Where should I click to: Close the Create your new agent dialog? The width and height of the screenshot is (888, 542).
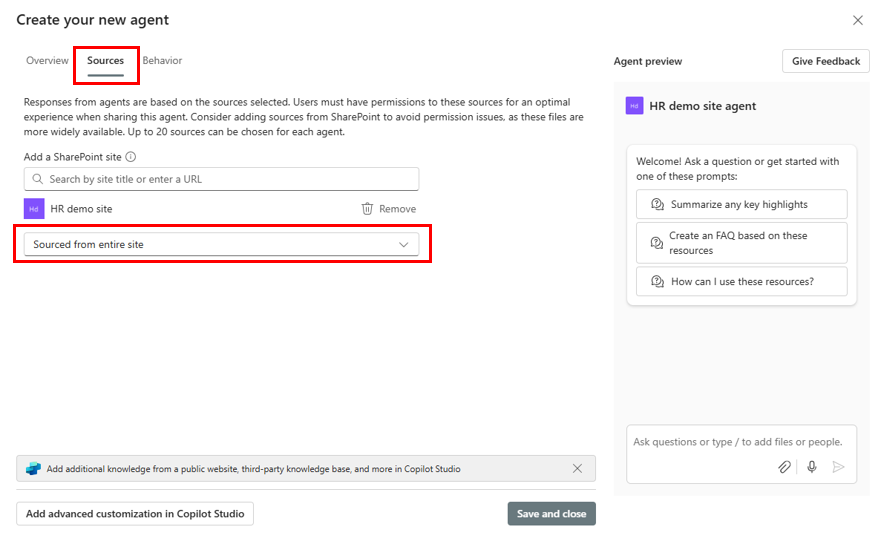(x=858, y=20)
